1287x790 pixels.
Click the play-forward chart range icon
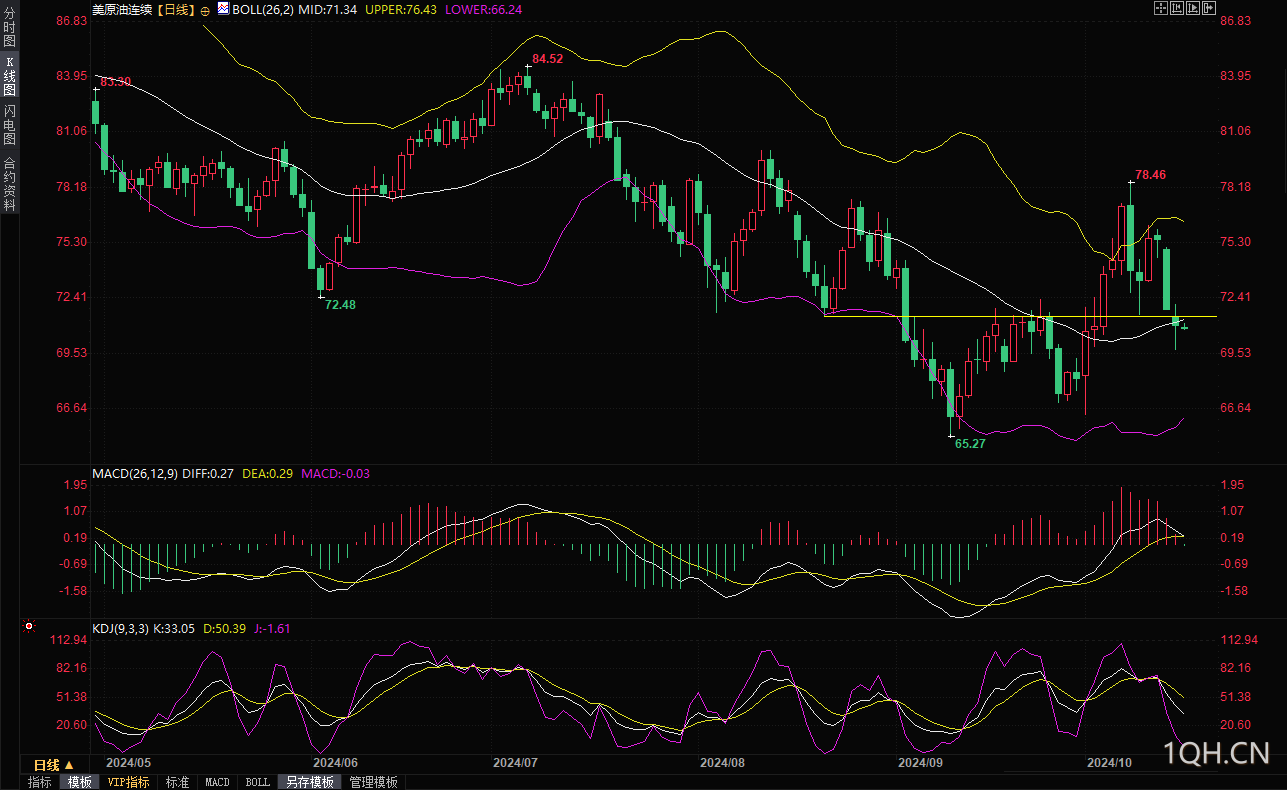pos(1193,8)
